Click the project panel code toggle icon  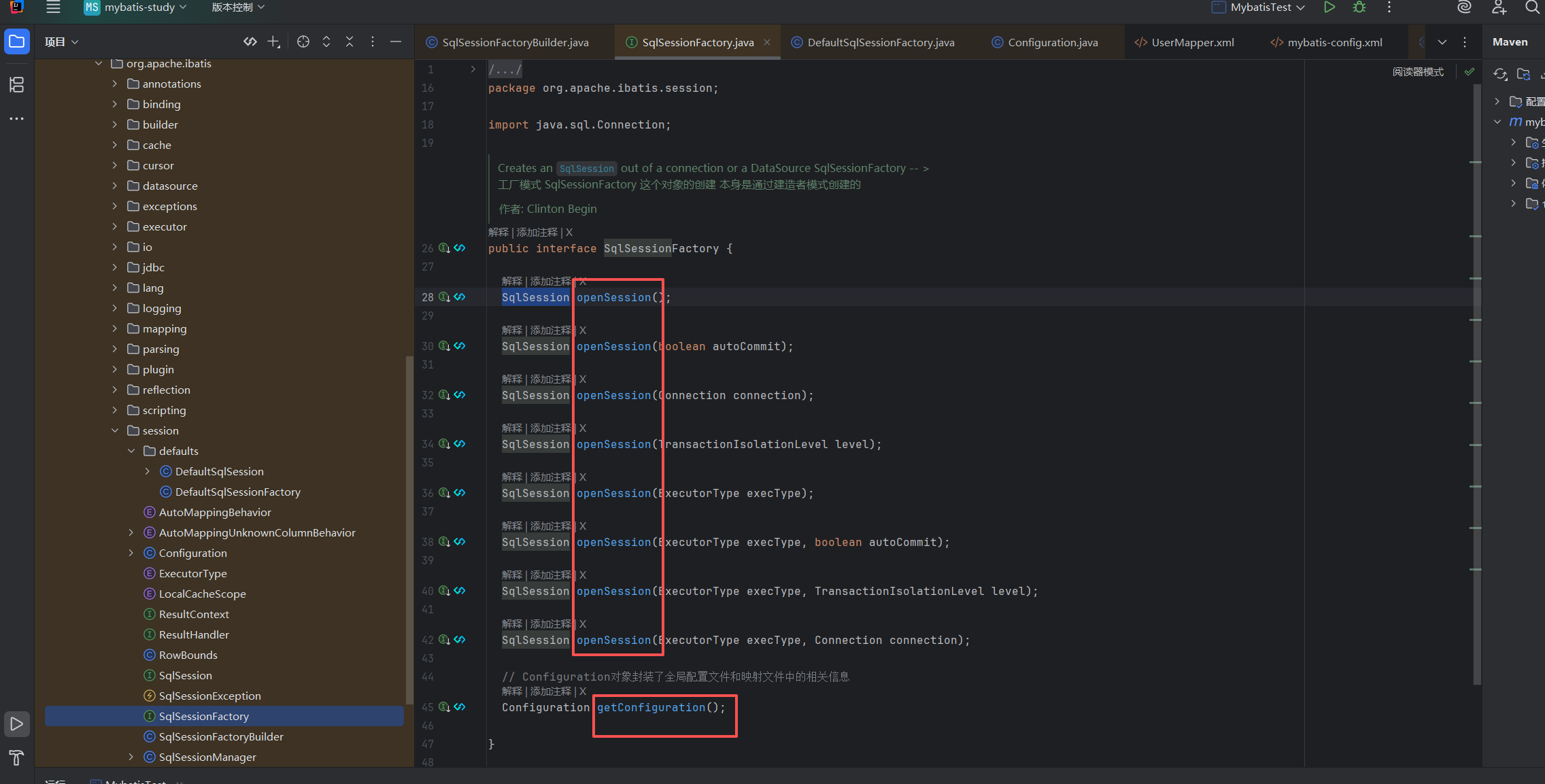pos(250,42)
